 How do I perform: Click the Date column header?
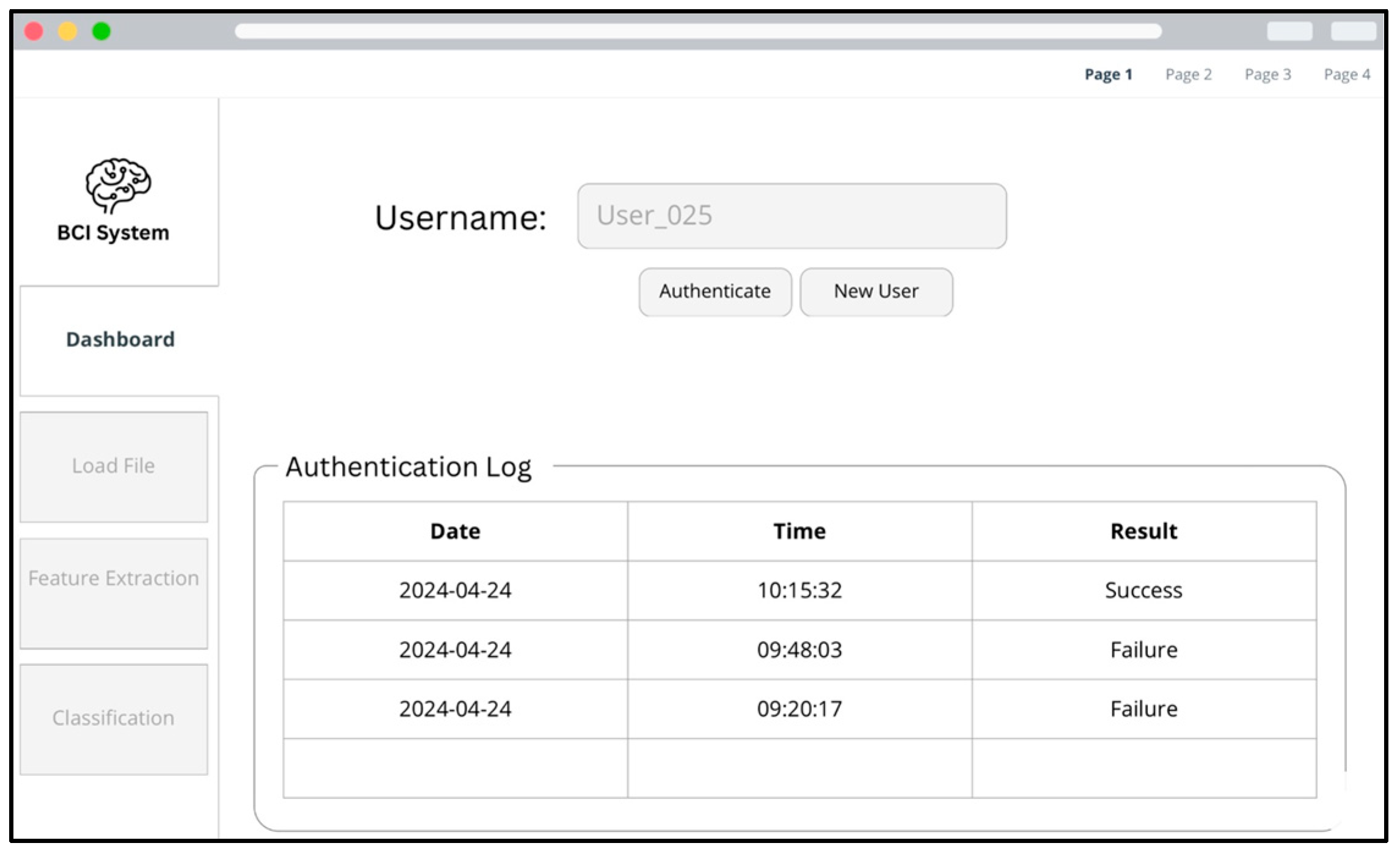455,531
